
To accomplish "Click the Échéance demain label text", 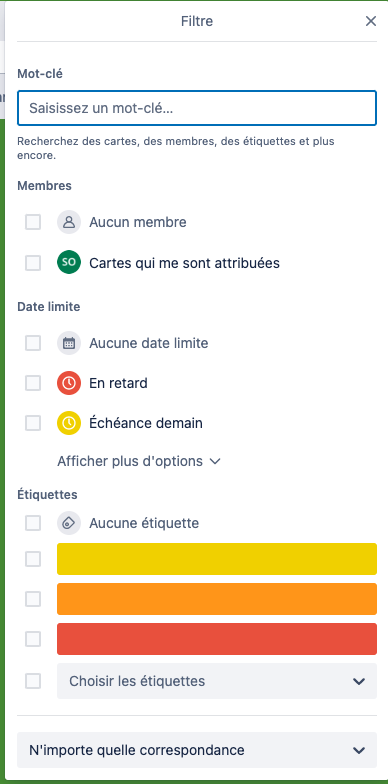I will [x=146, y=423].
